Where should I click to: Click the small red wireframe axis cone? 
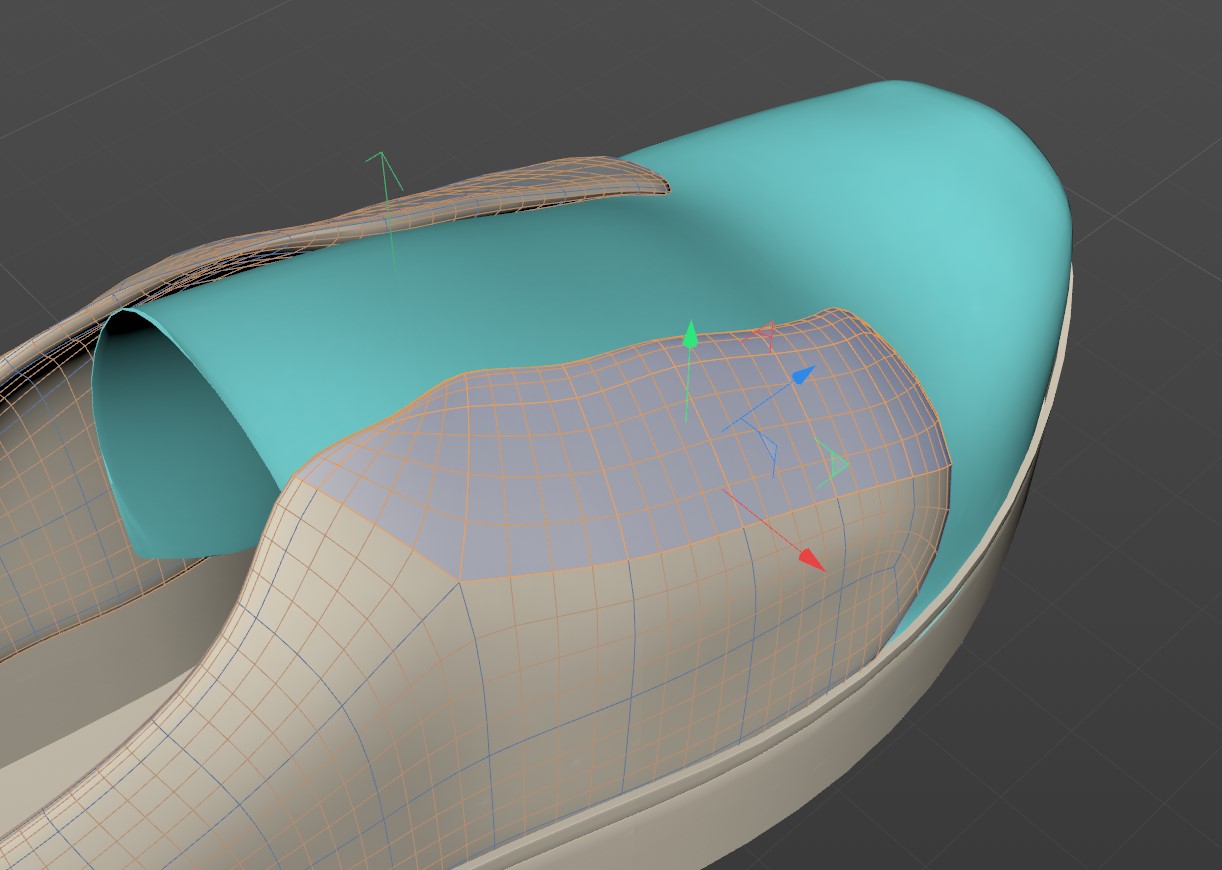pos(766,334)
